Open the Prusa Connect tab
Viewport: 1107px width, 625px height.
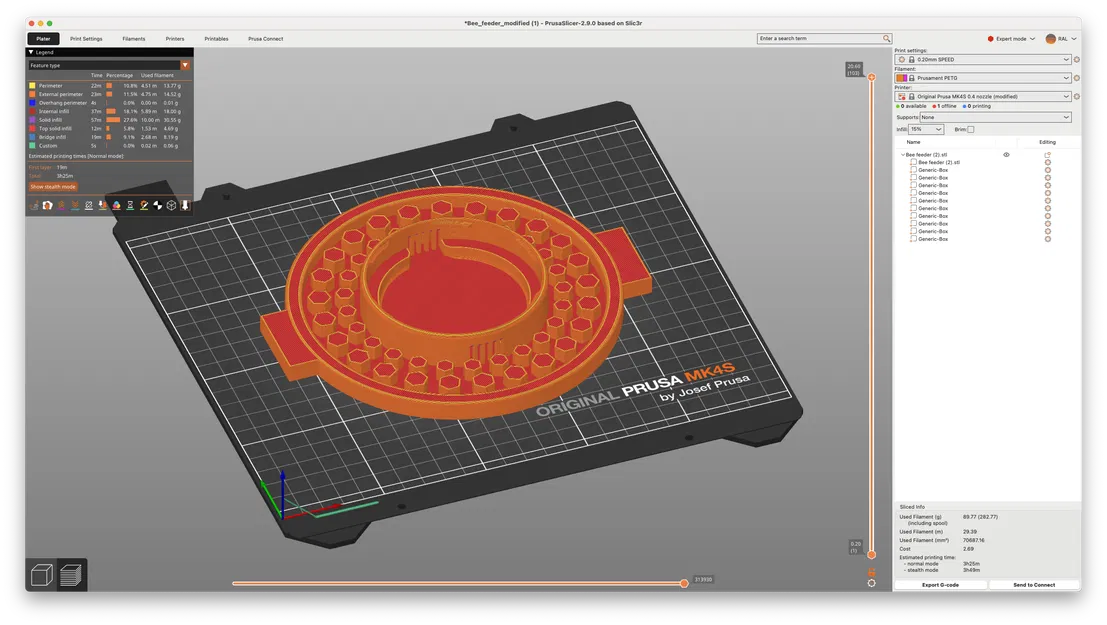click(x=265, y=39)
